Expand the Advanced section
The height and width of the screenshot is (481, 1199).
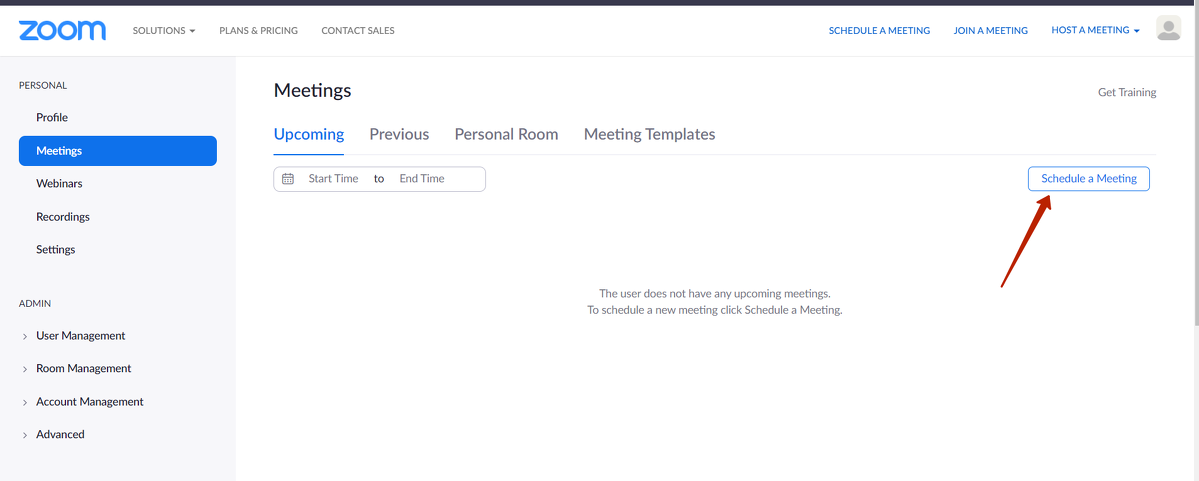pos(60,435)
